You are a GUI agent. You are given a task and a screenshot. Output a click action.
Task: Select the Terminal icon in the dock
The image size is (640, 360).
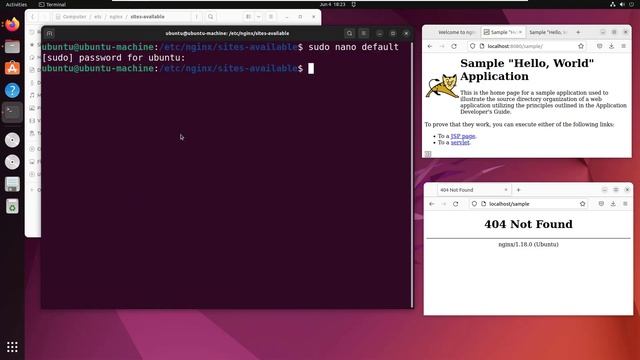(12, 112)
